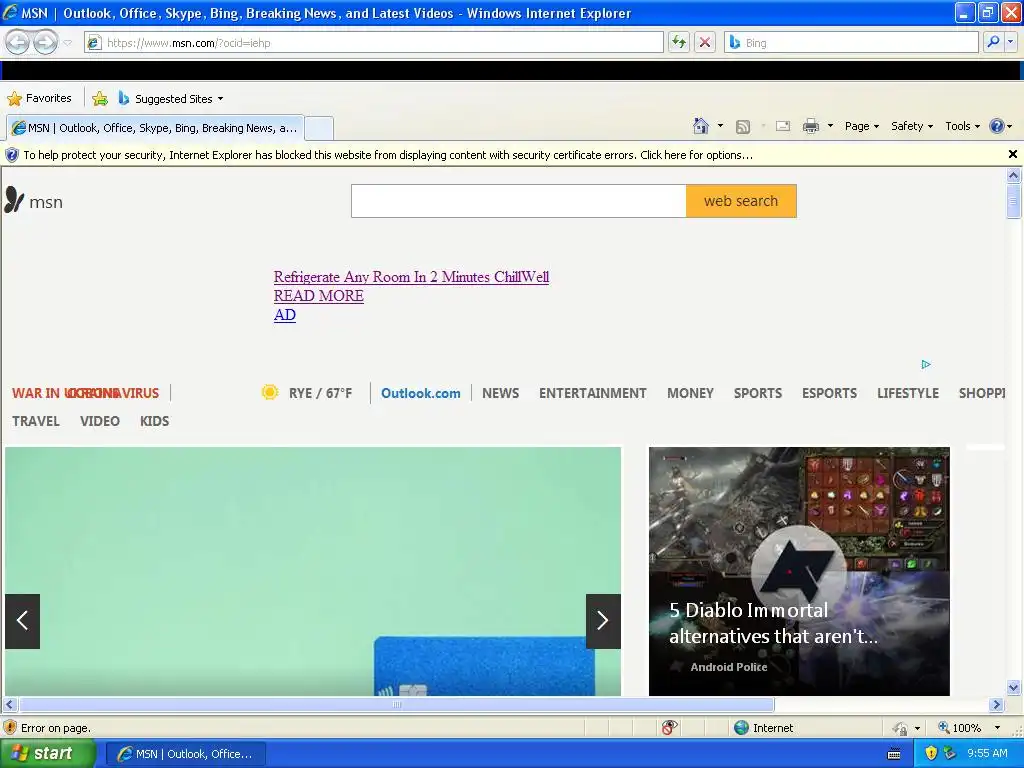Viewport: 1024px width, 768px height.
Task: Click the Read Mail envelope icon
Action: pos(783,126)
